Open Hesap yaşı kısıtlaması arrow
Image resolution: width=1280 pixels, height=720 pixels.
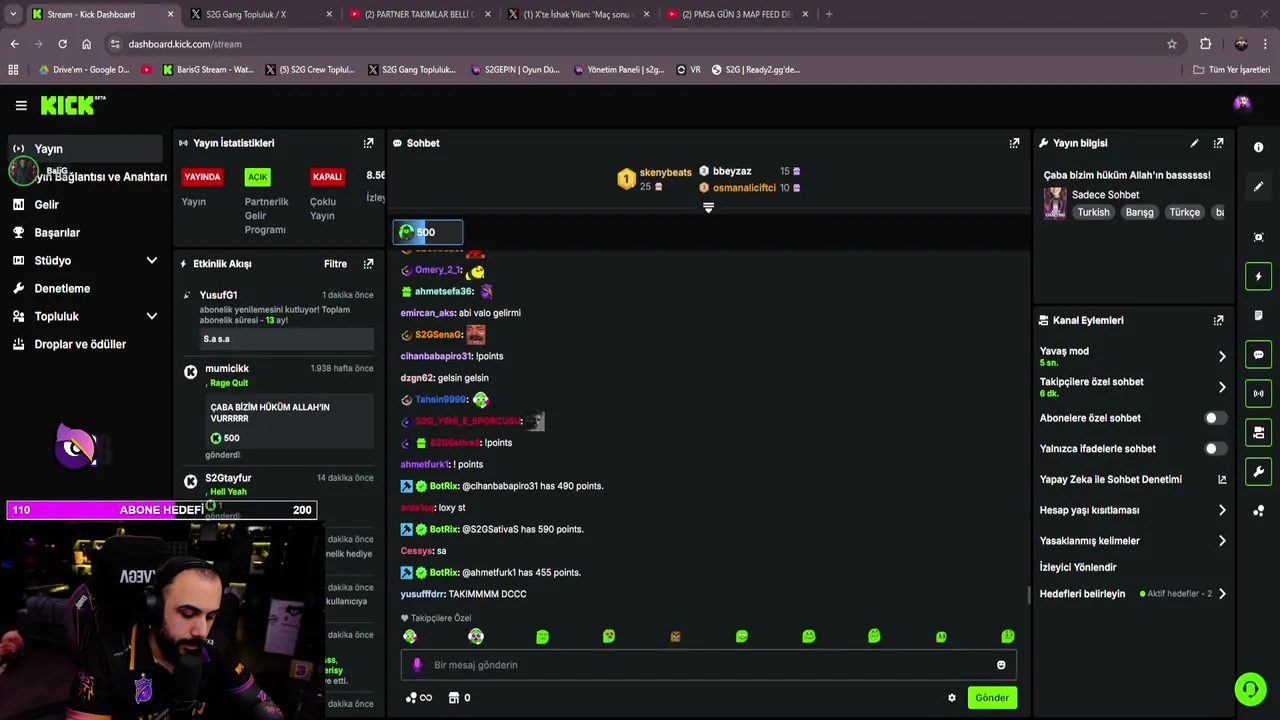pos(1222,510)
